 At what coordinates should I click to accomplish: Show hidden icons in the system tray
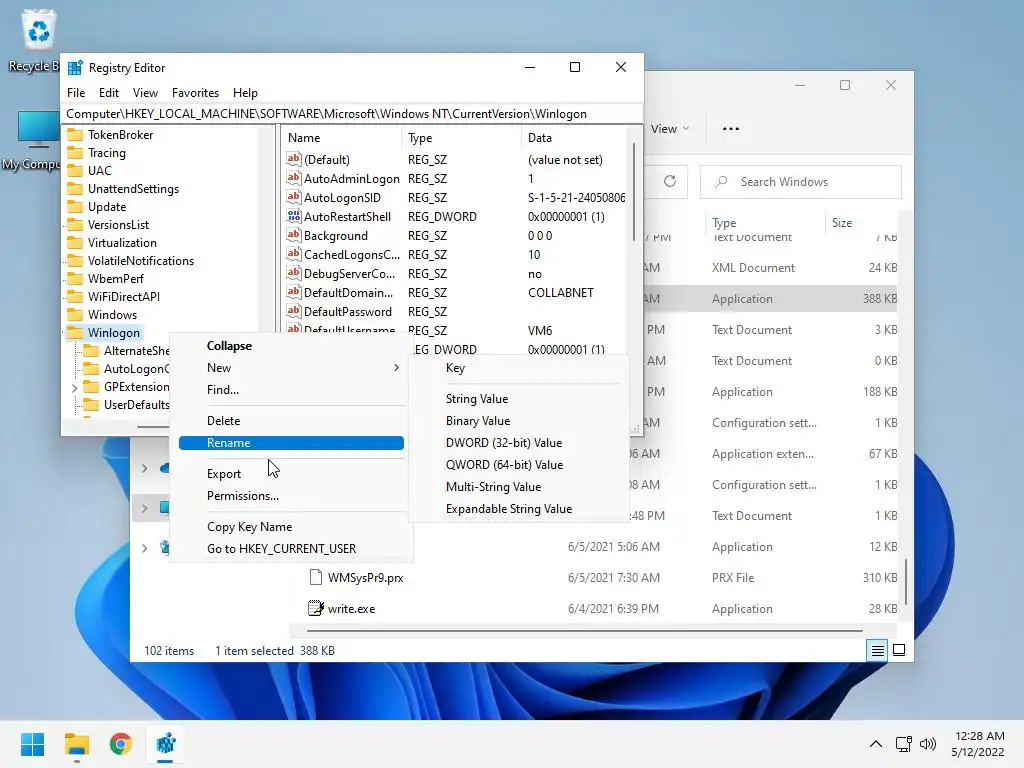point(876,744)
